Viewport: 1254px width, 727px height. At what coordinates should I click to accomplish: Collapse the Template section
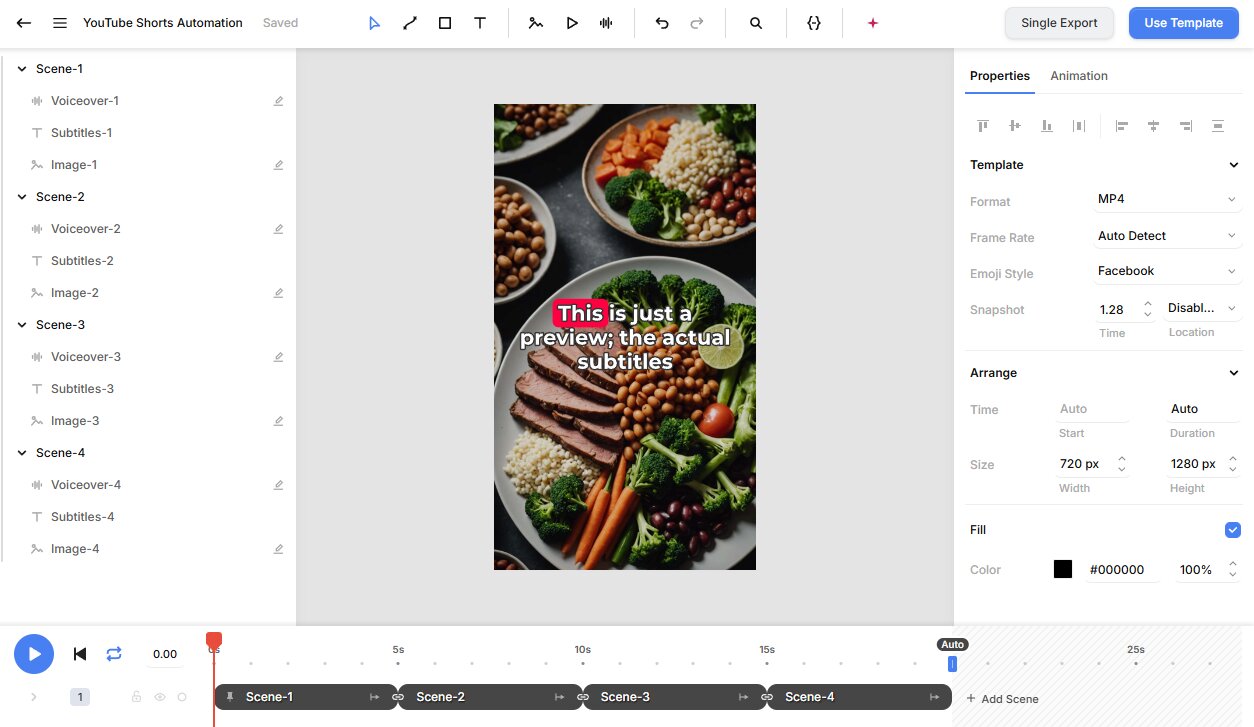[1234, 165]
